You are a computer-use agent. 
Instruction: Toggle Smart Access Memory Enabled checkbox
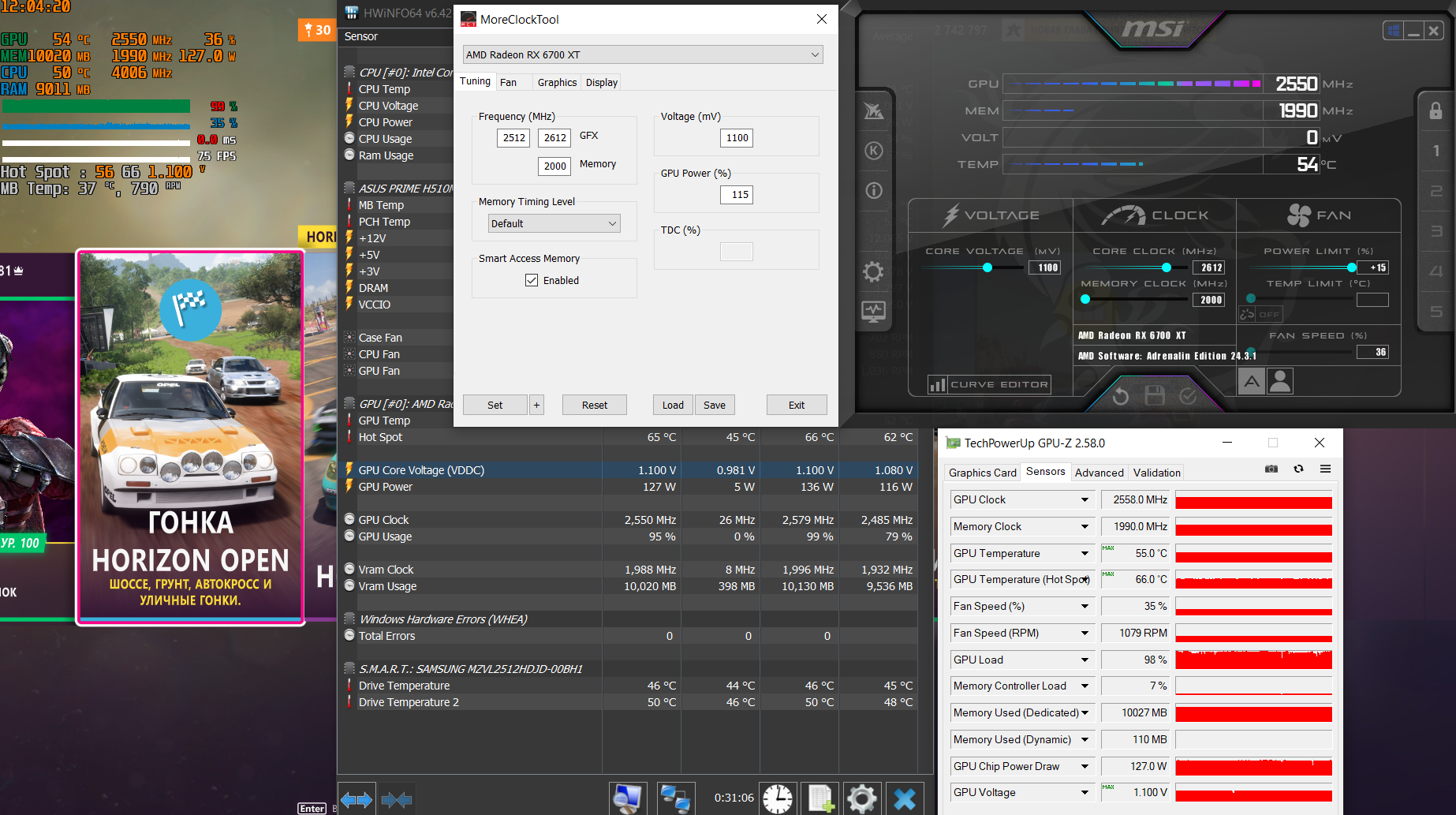click(532, 280)
